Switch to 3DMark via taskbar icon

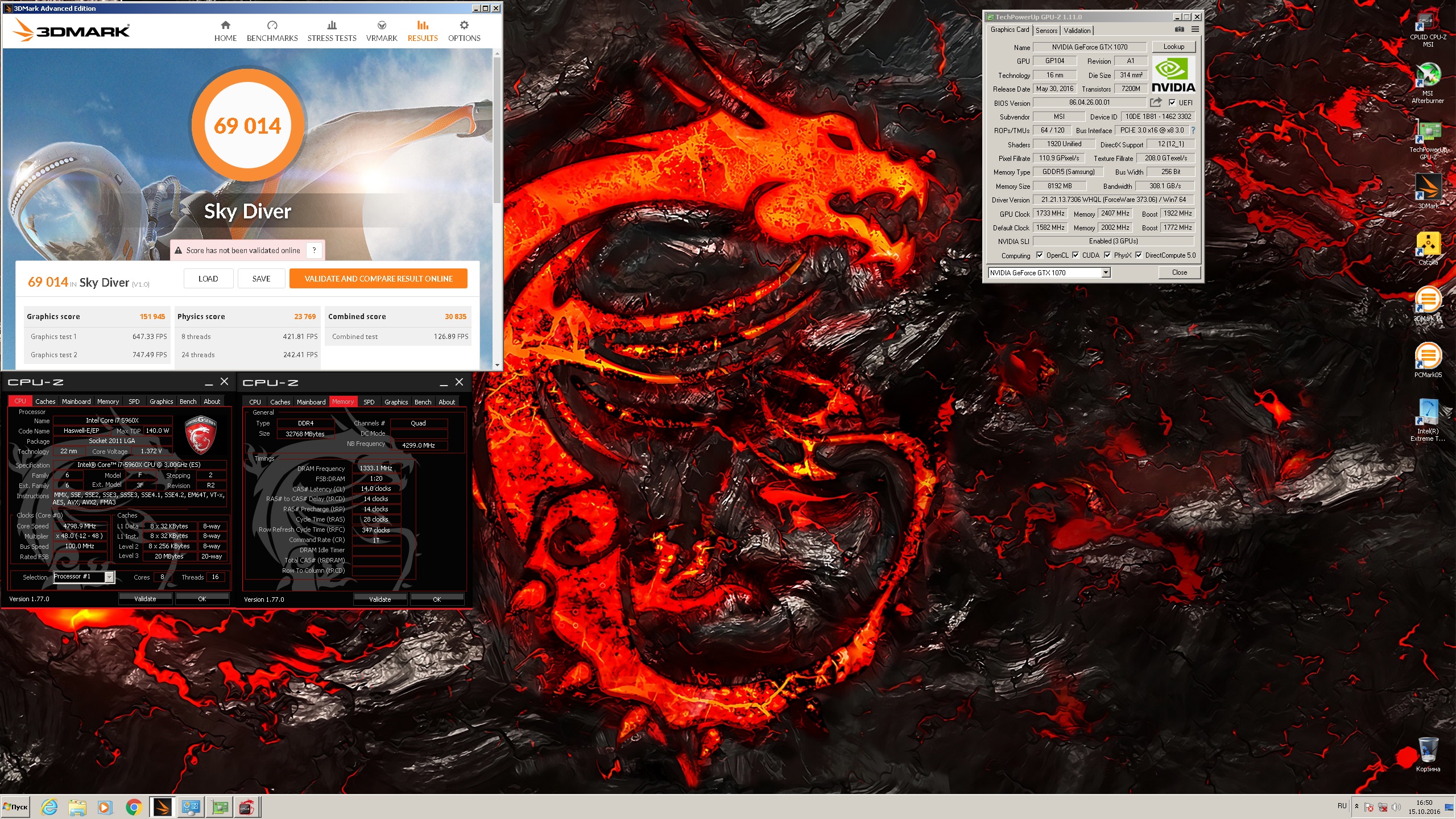point(162,807)
